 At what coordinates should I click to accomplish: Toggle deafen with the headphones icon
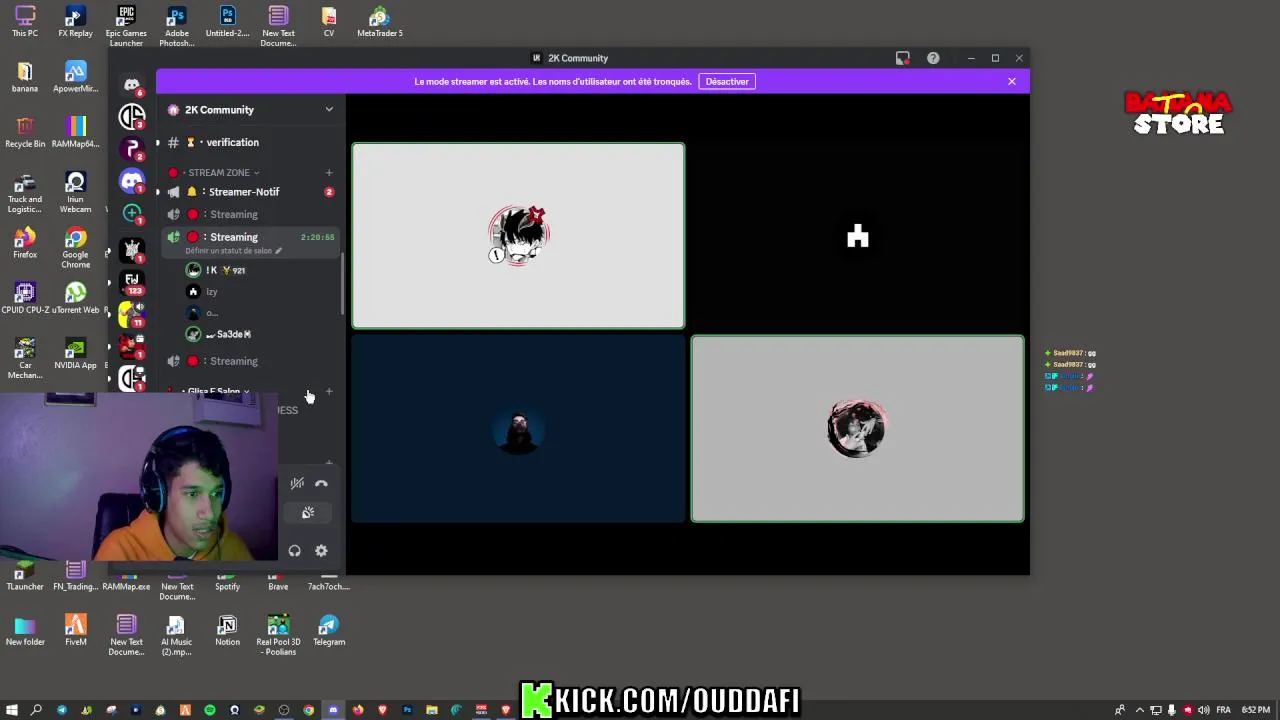click(294, 551)
